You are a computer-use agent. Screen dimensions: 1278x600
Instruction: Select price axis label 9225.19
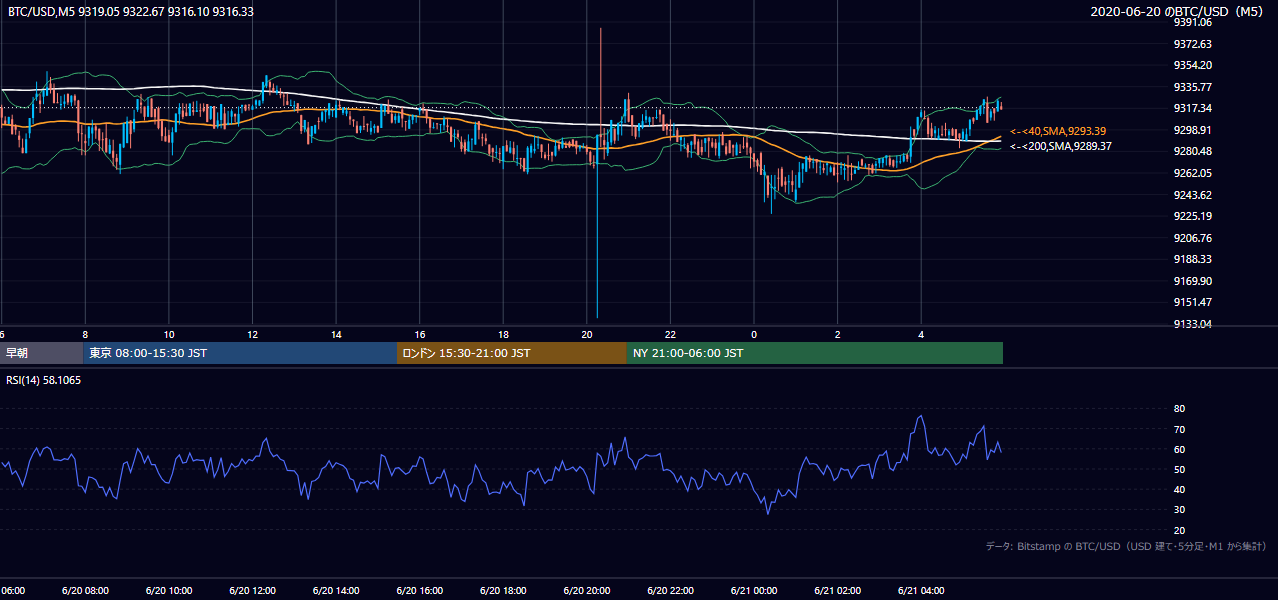(x=1193, y=216)
